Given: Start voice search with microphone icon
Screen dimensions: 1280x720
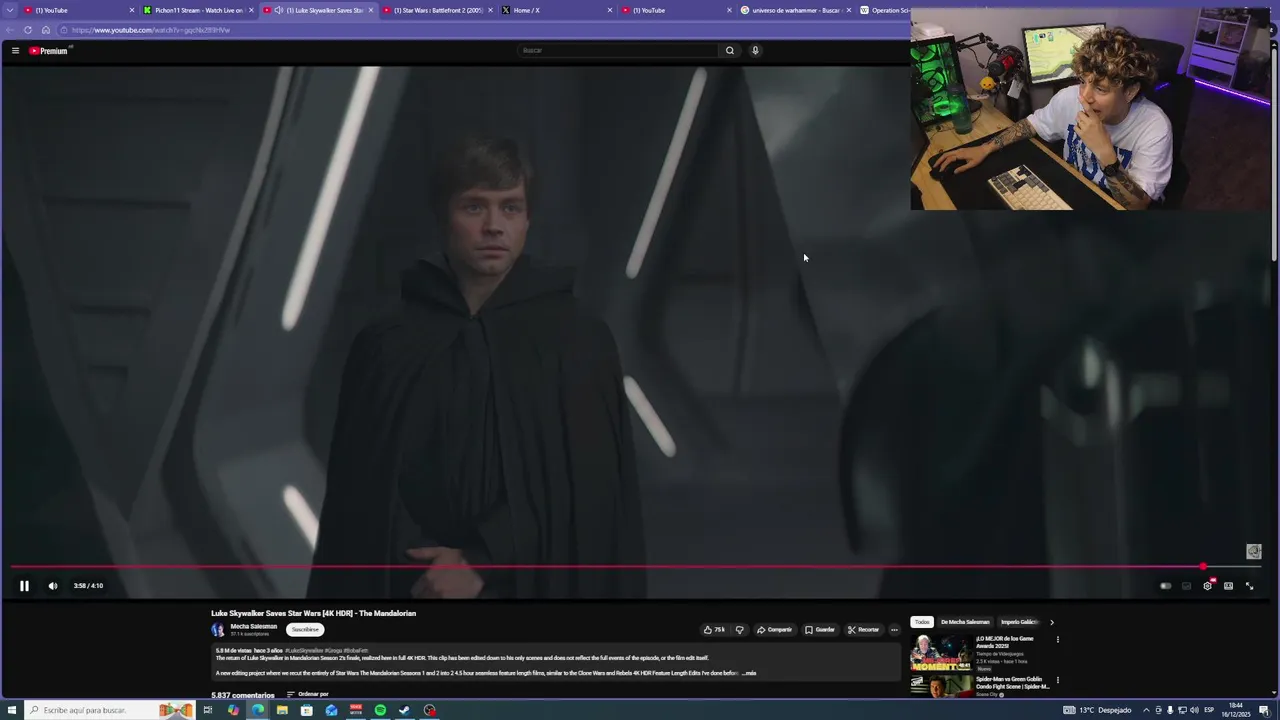Looking at the screenshot, I should click(x=755, y=50).
